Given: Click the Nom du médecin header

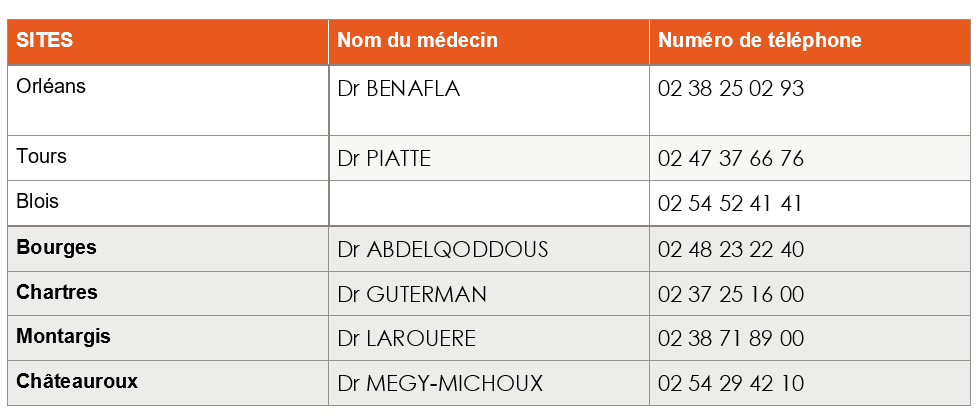Looking at the screenshot, I should tap(417, 41).
